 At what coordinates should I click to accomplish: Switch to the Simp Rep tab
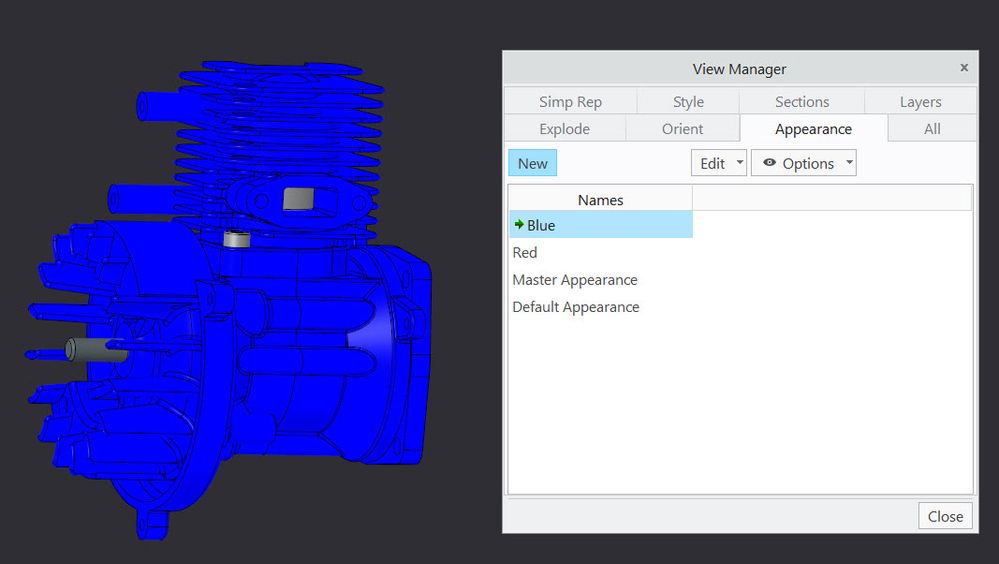[x=570, y=102]
